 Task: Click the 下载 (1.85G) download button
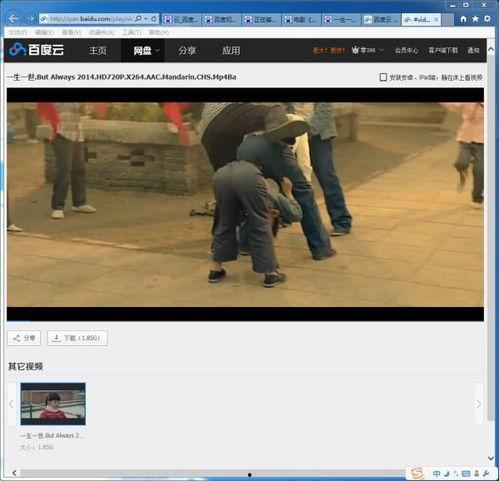(x=77, y=338)
